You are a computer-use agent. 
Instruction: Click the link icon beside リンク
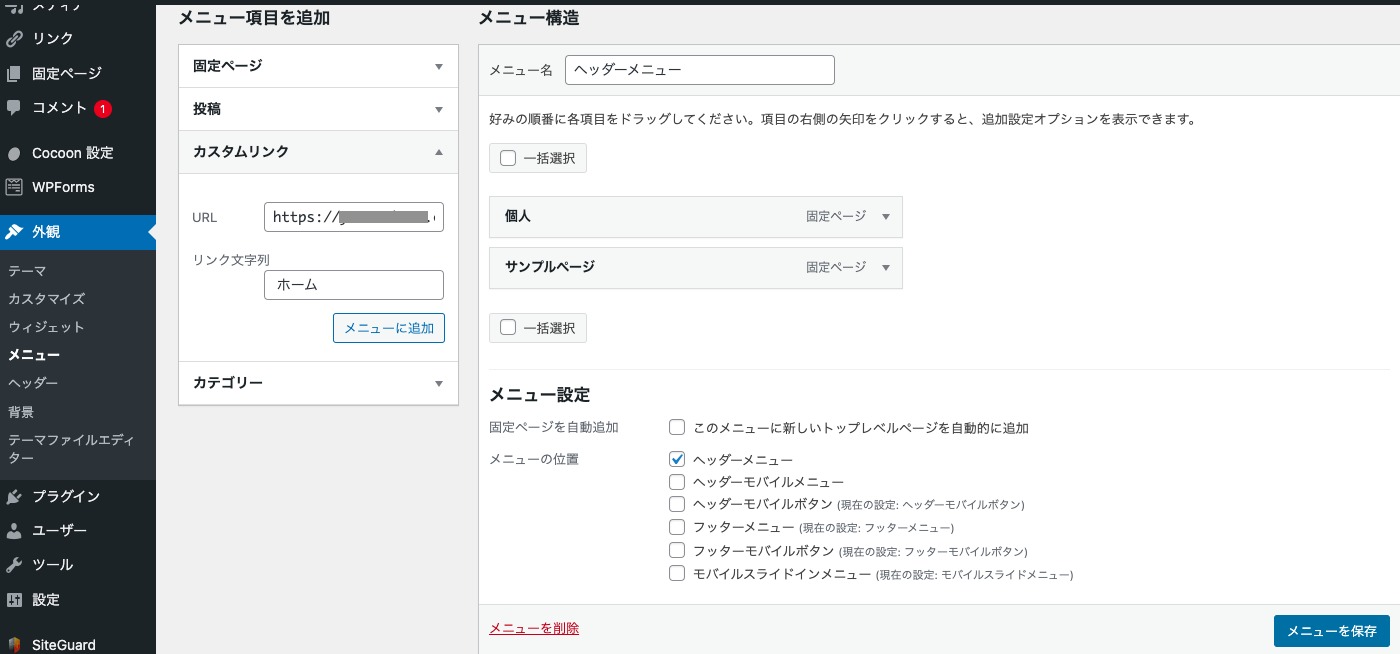[14, 39]
